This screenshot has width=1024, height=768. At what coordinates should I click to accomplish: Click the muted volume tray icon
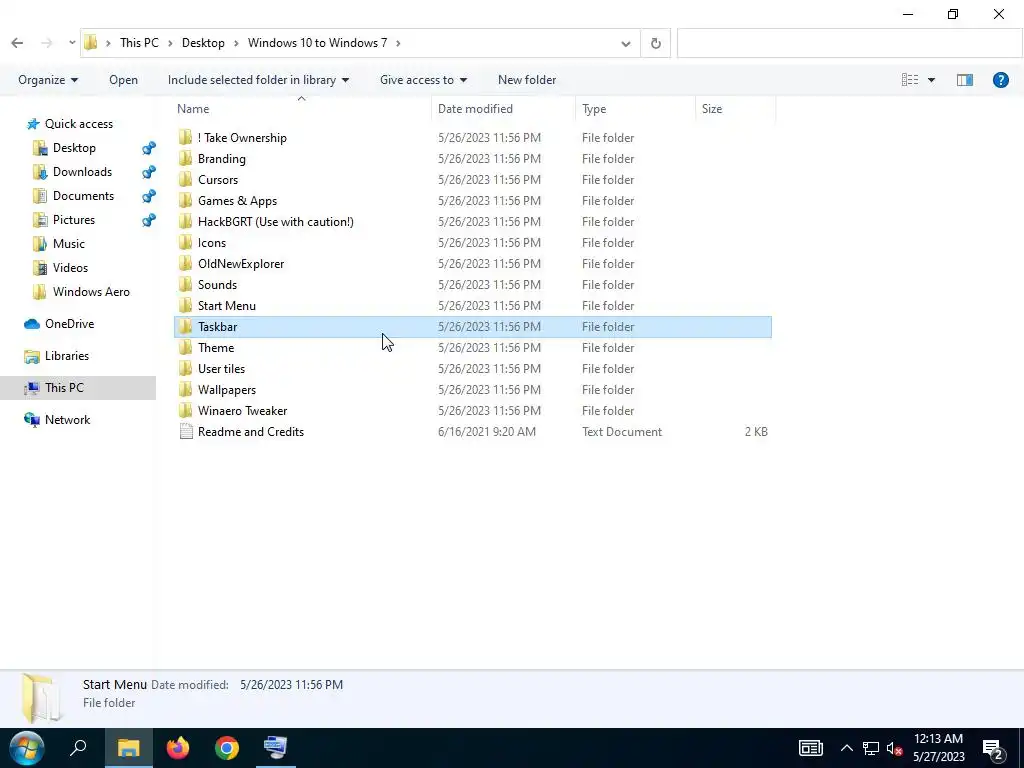894,748
